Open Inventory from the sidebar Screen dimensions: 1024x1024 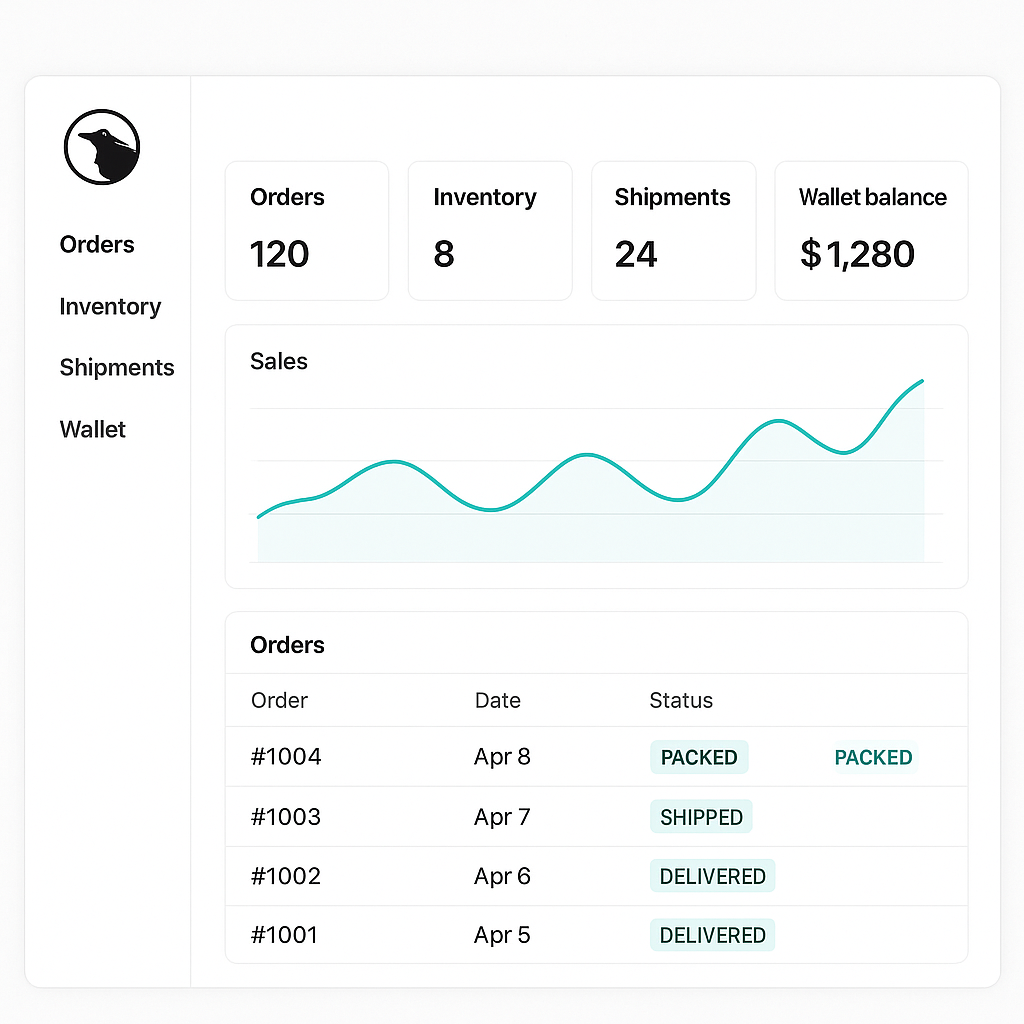point(110,307)
